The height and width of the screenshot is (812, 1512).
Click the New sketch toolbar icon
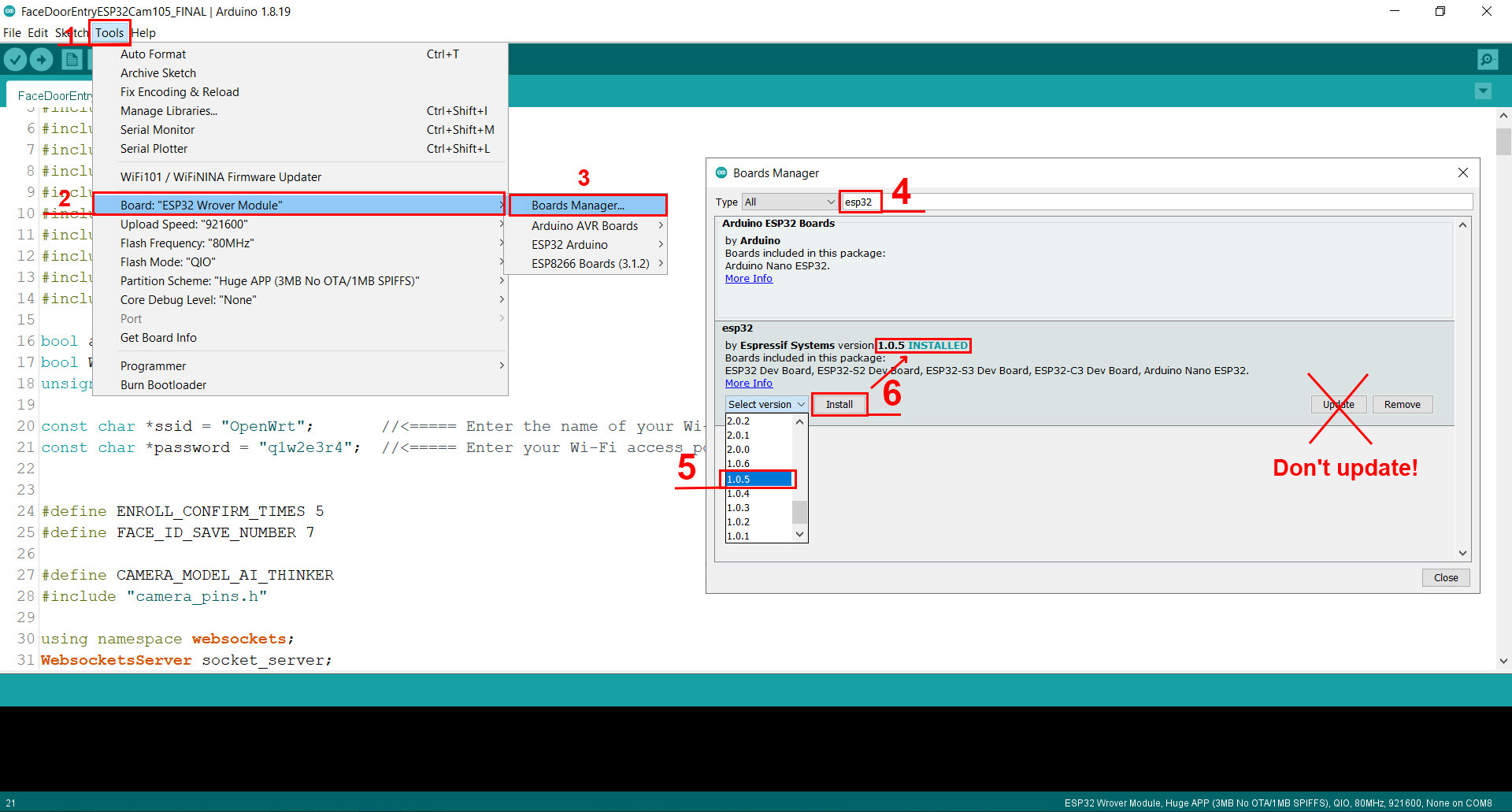(x=72, y=59)
